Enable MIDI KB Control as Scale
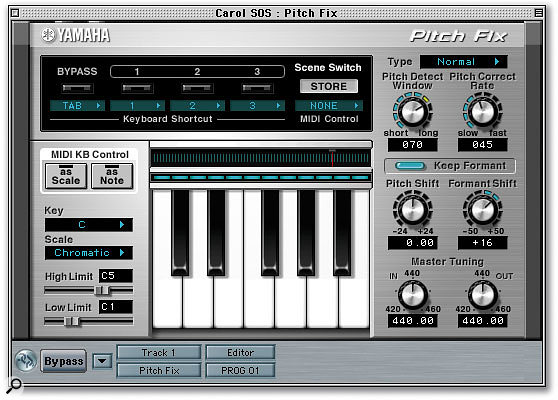The height and width of the screenshot is (400, 558). (66, 176)
